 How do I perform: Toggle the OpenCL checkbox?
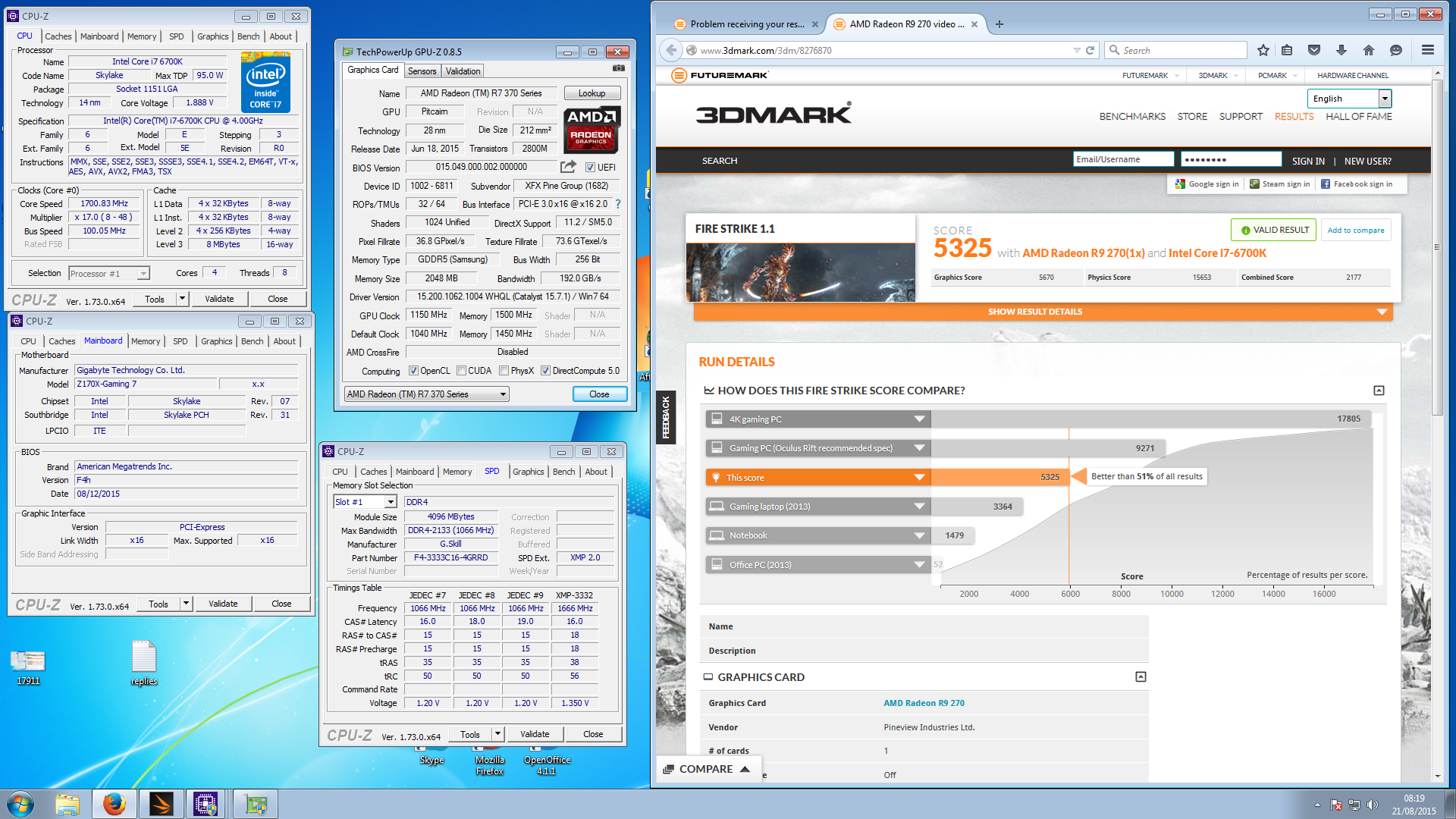(x=413, y=371)
